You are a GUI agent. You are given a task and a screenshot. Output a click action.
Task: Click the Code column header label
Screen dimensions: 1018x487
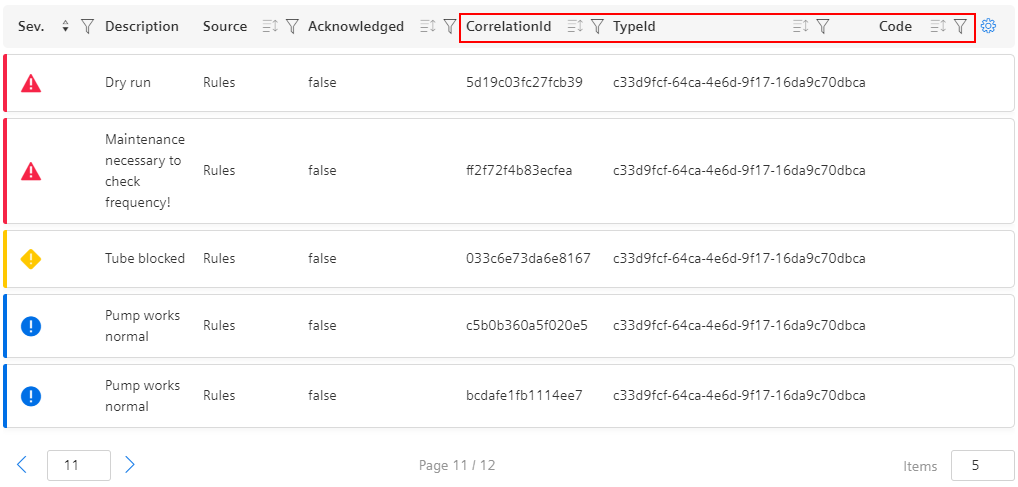click(x=895, y=27)
